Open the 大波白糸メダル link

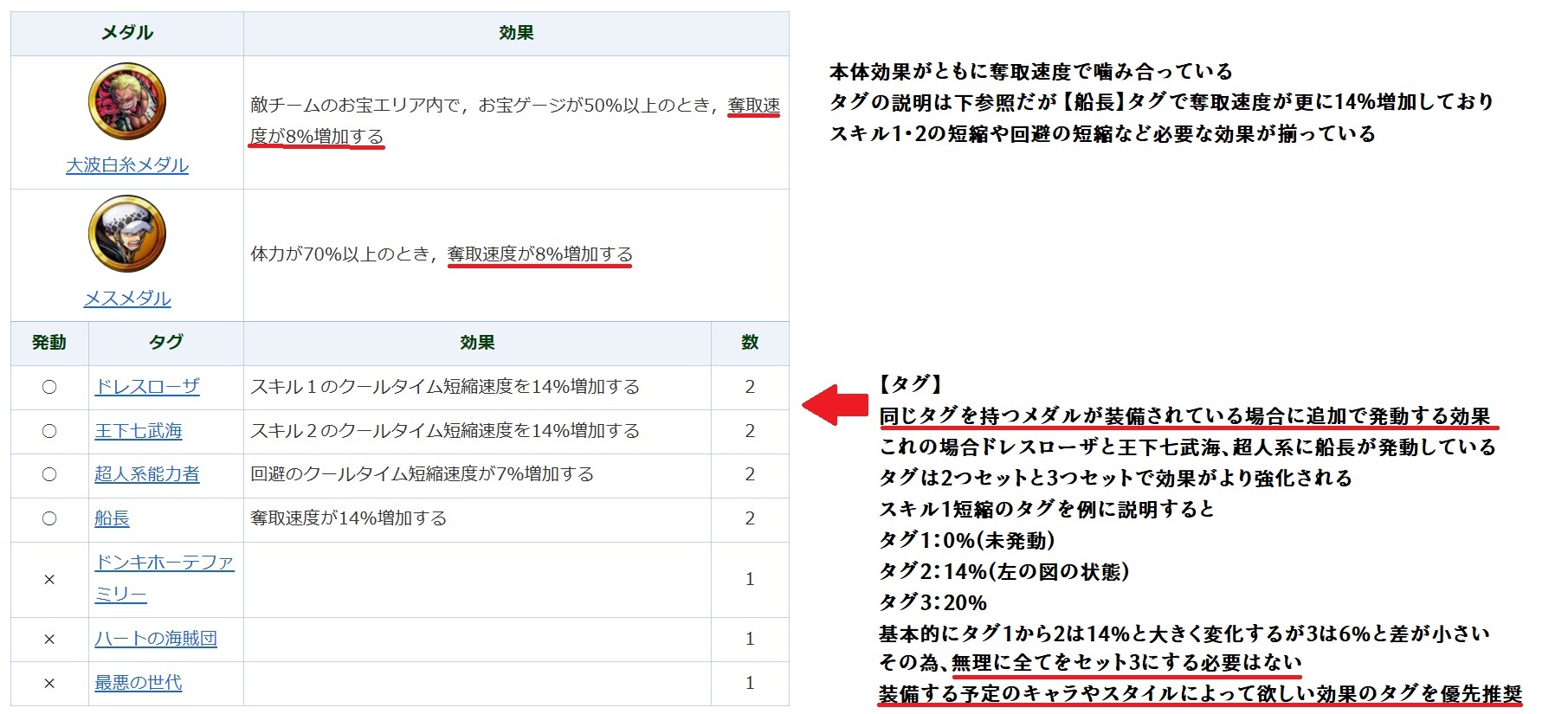(127, 165)
